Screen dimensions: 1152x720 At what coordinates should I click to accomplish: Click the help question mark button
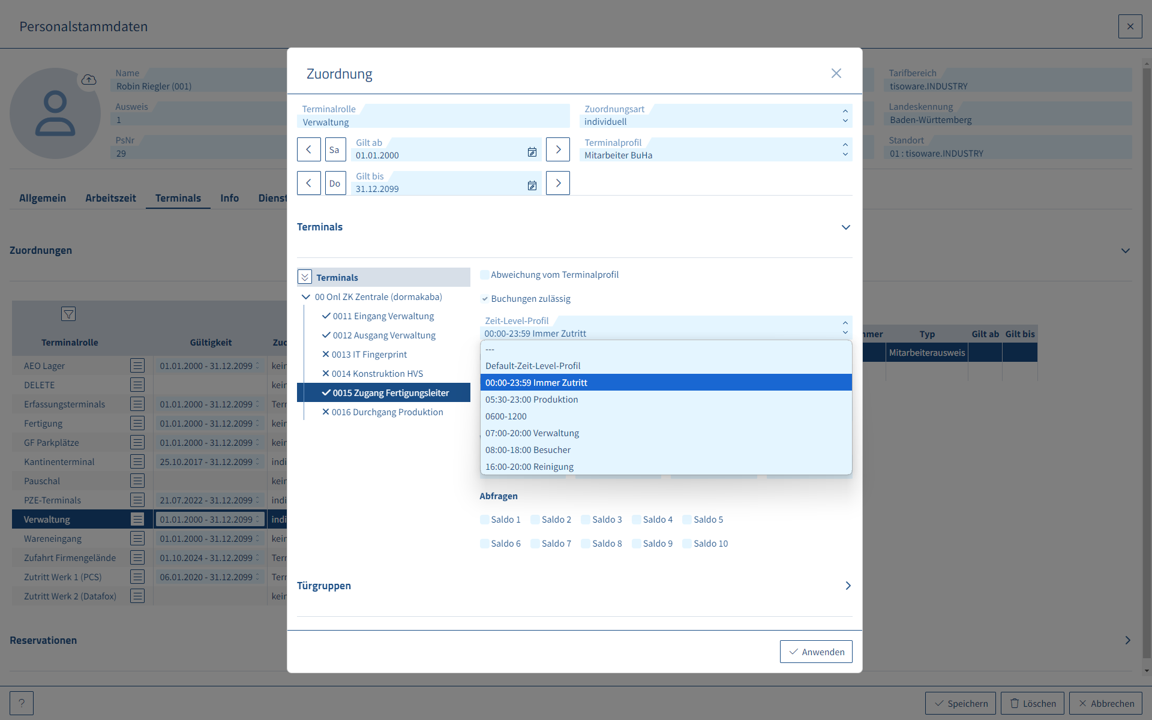click(x=21, y=703)
